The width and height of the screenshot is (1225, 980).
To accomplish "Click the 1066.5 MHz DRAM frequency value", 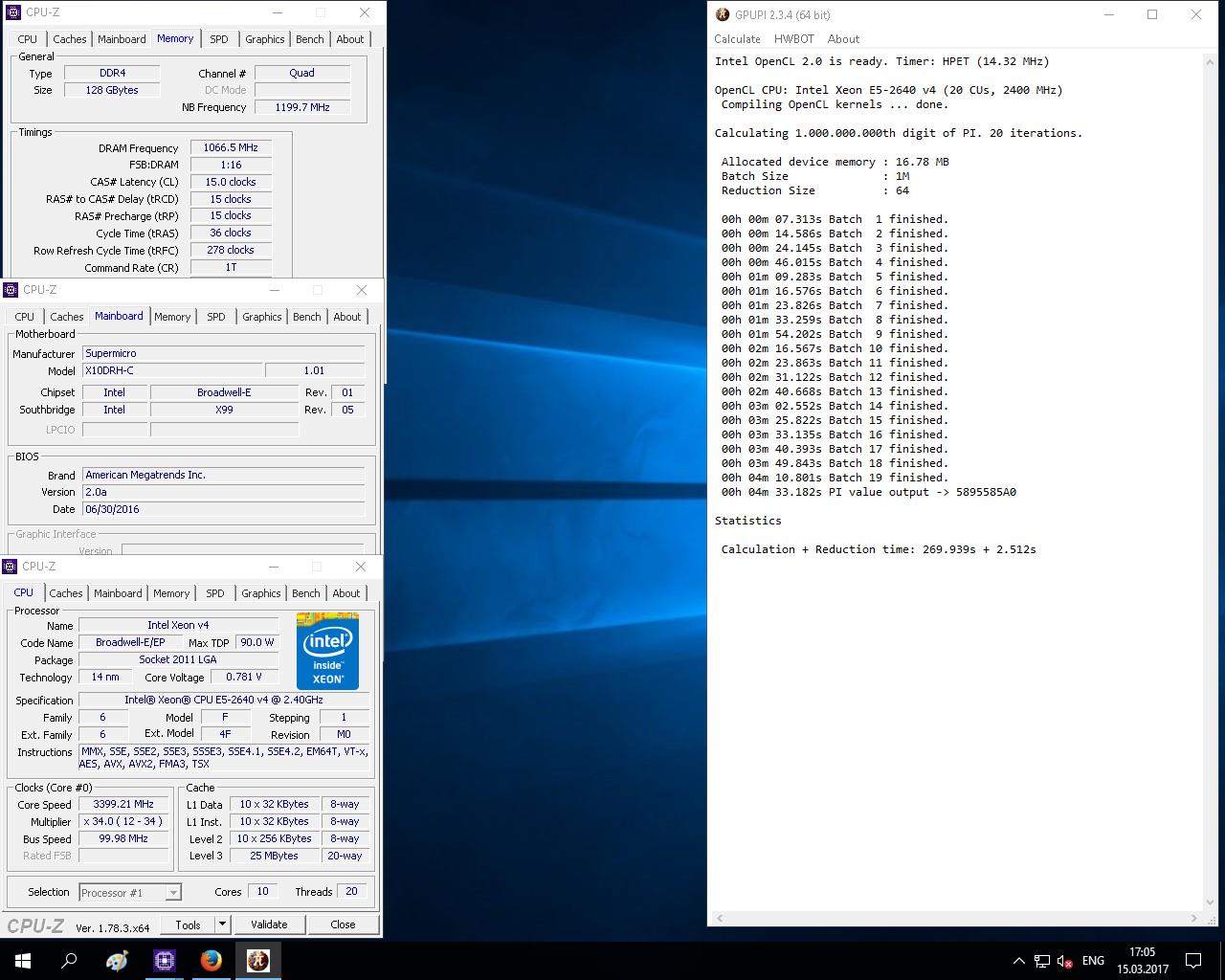I will [x=231, y=147].
